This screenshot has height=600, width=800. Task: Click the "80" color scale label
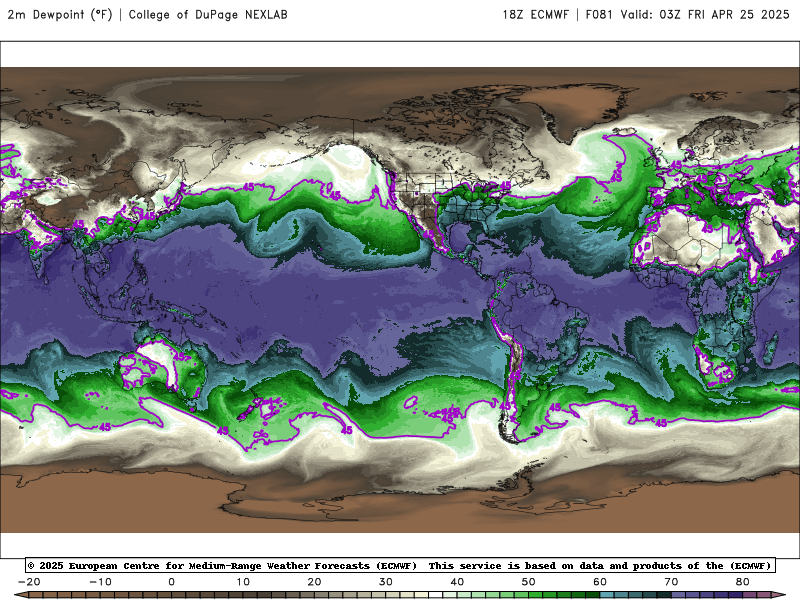coord(743,582)
